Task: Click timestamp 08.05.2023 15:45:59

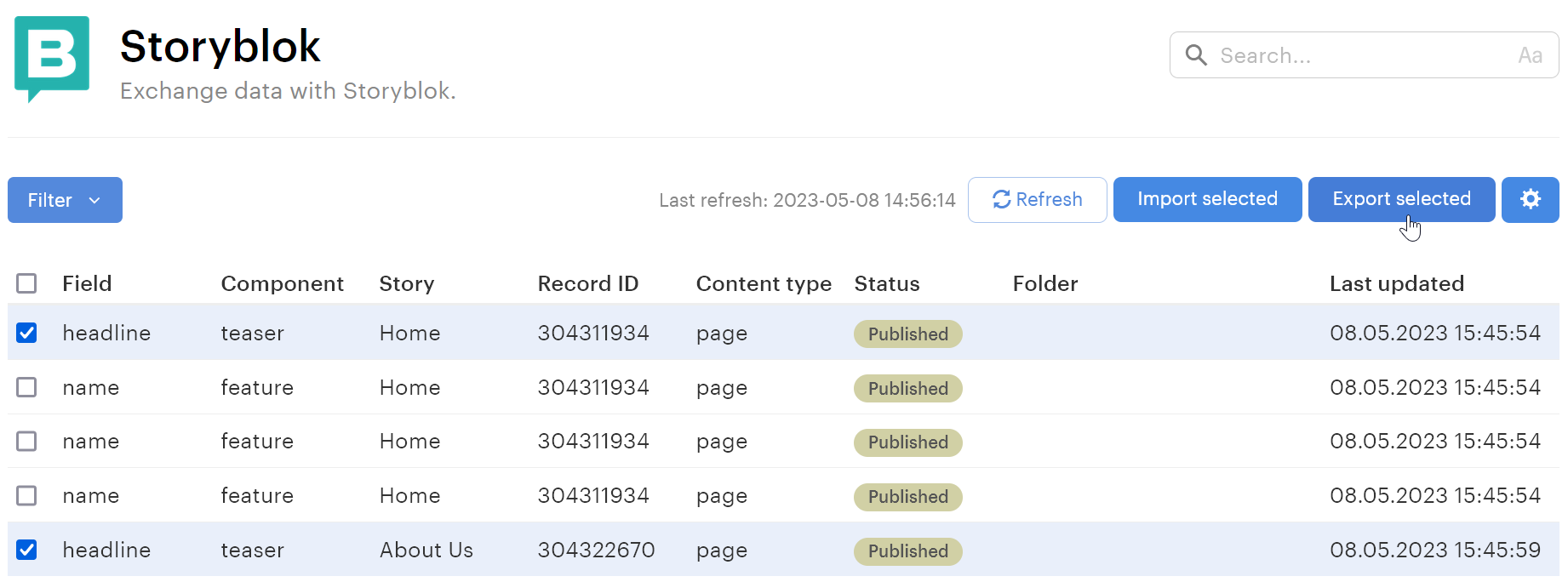Action: 1434,550
